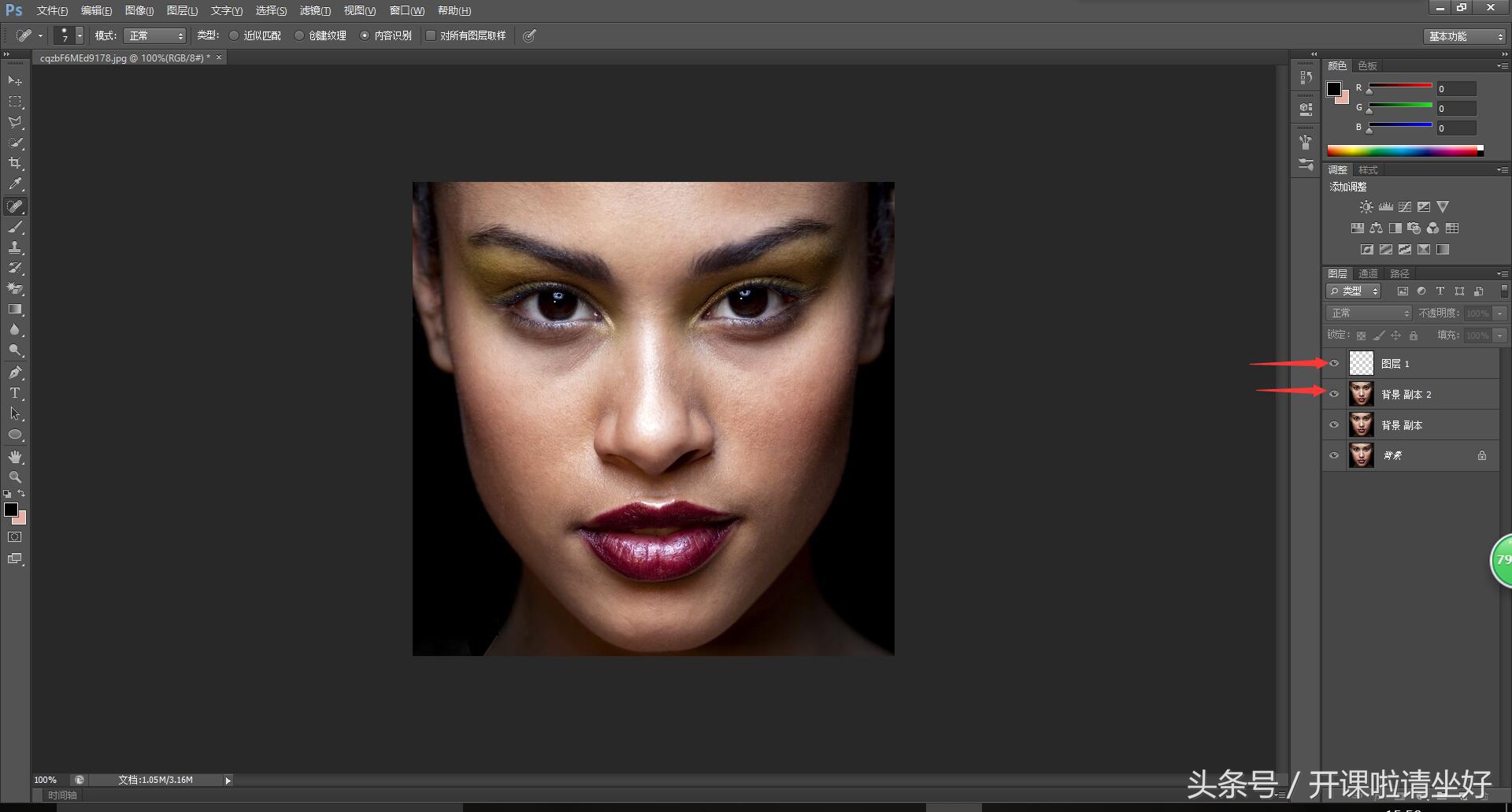Image resolution: width=1512 pixels, height=812 pixels.
Task: Click the 背景 副本 2 layer name
Action: (x=1406, y=395)
